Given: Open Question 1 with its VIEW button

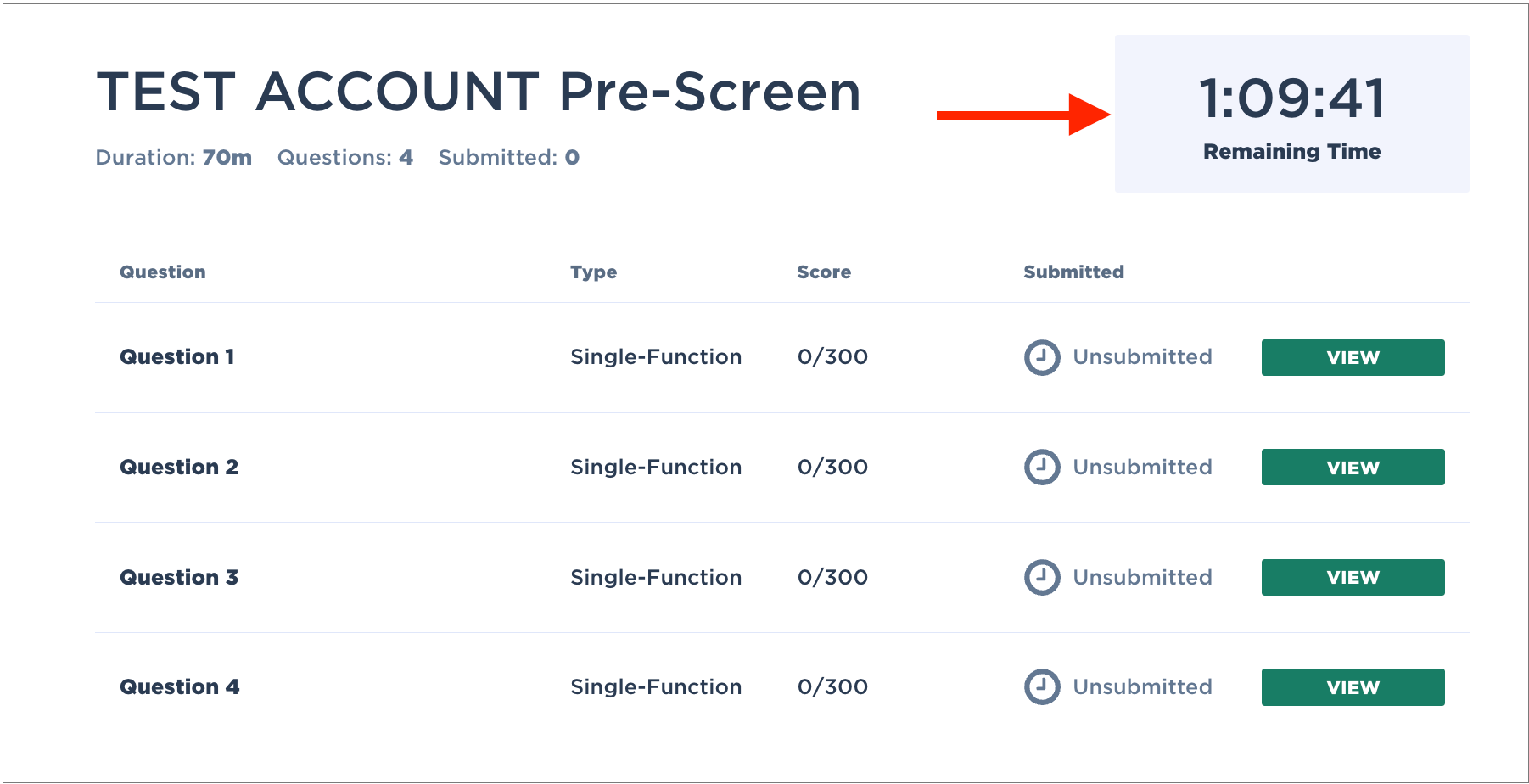Looking at the screenshot, I should (1353, 357).
